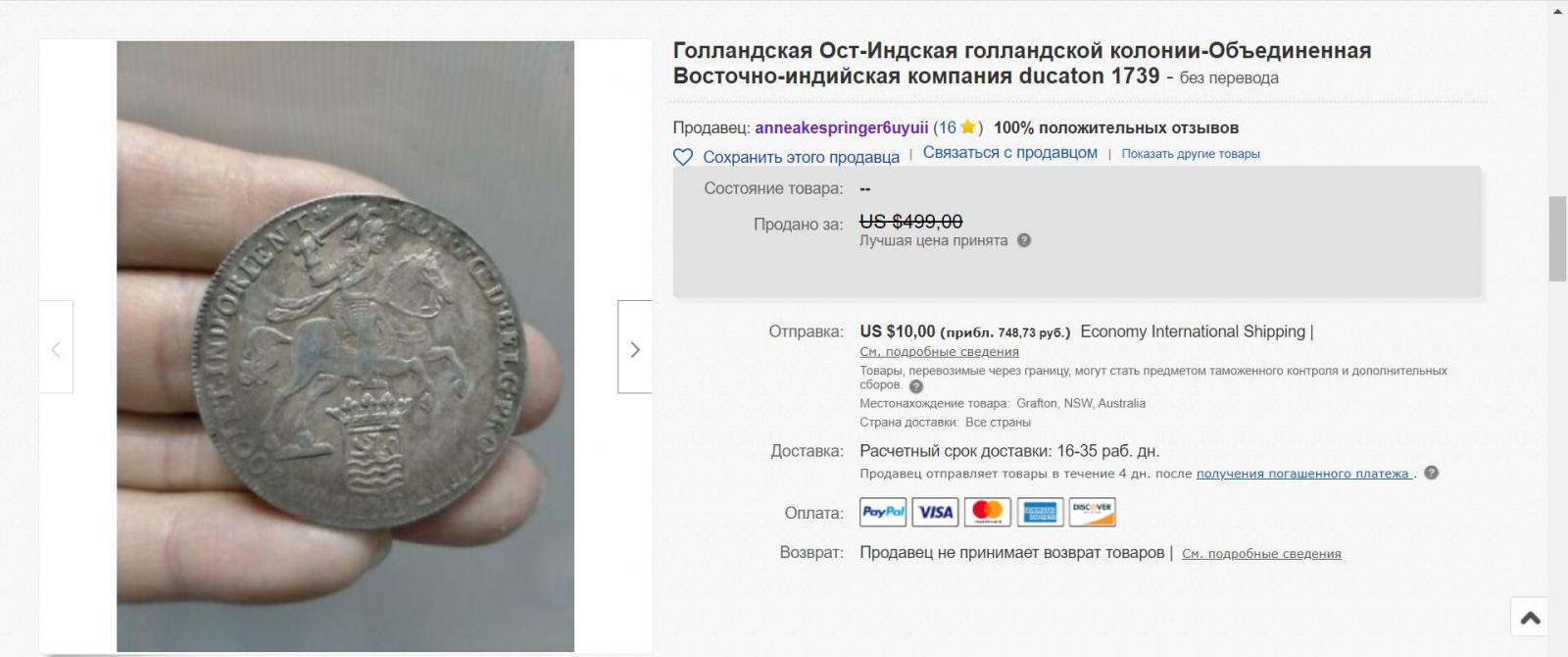This screenshot has height=657, width=1568.
Task: Click help icon beside Лучшая цена принята
Action: pos(1024,240)
